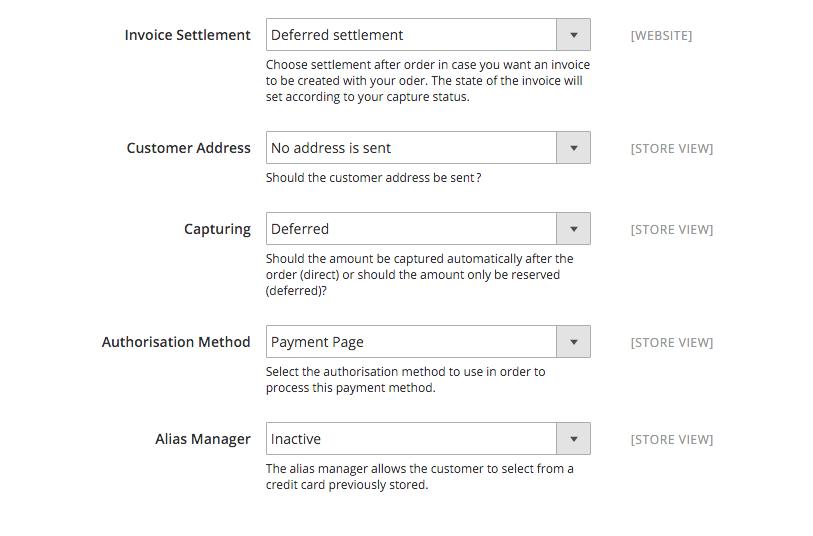Viewport: 813px width, 536px height.
Task: Click the Customer Address dropdown arrow
Action: (x=573, y=148)
